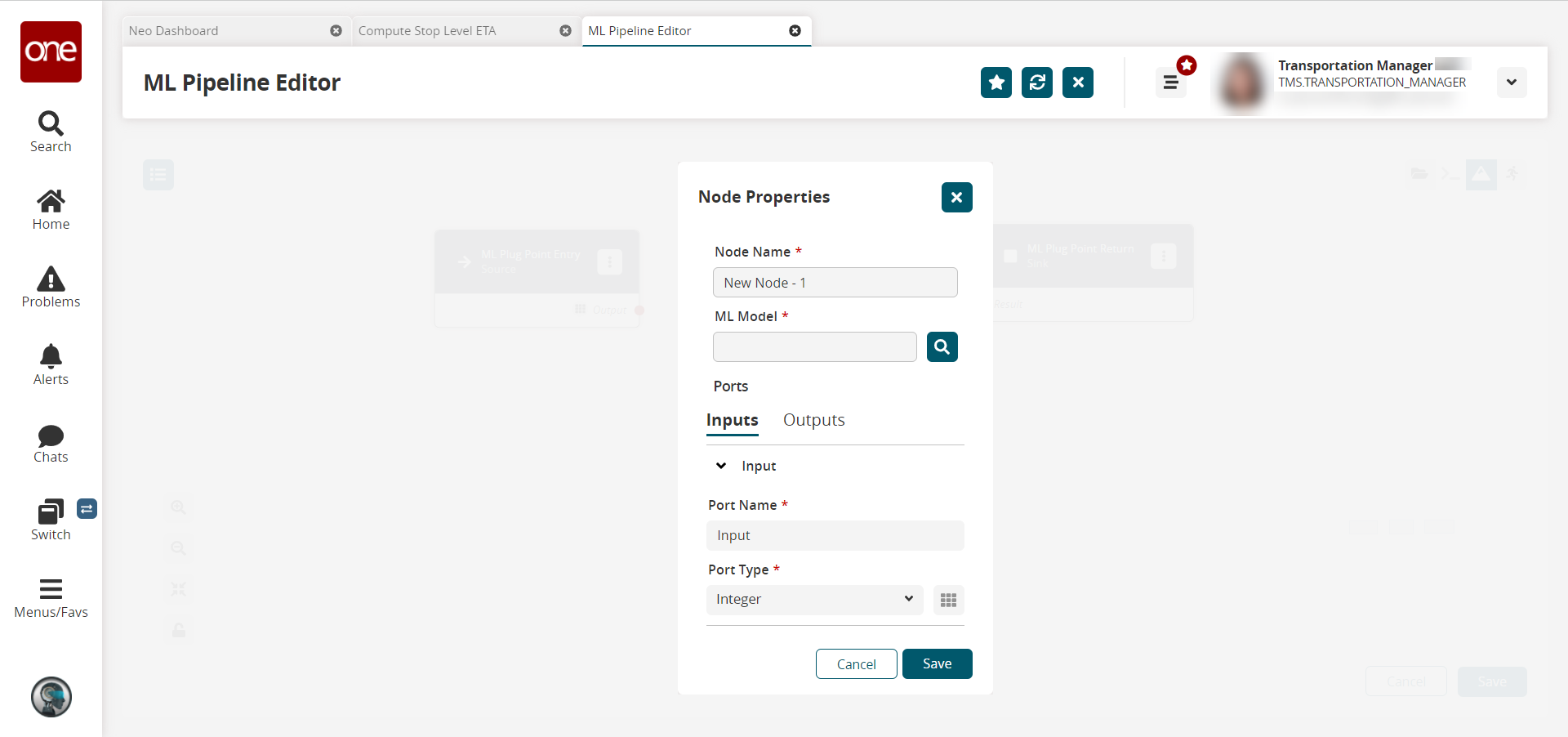1568x737 pixels.
Task: Switch to the Outputs tab
Action: [813, 420]
